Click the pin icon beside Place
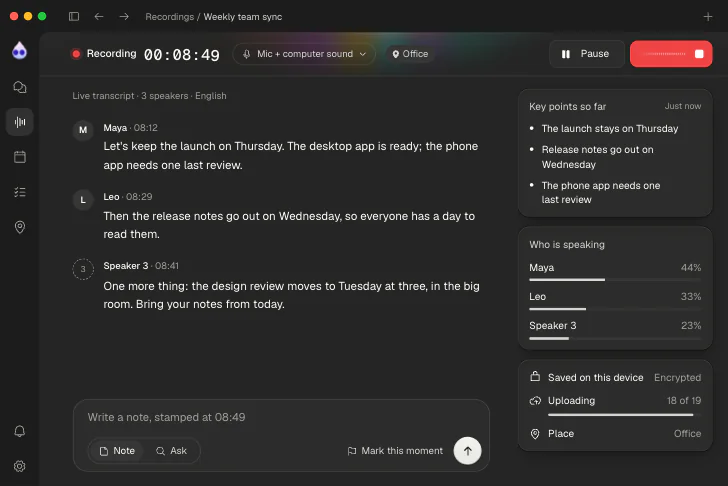This screenshot has width=728, height=486. click(x=535, y=434)
